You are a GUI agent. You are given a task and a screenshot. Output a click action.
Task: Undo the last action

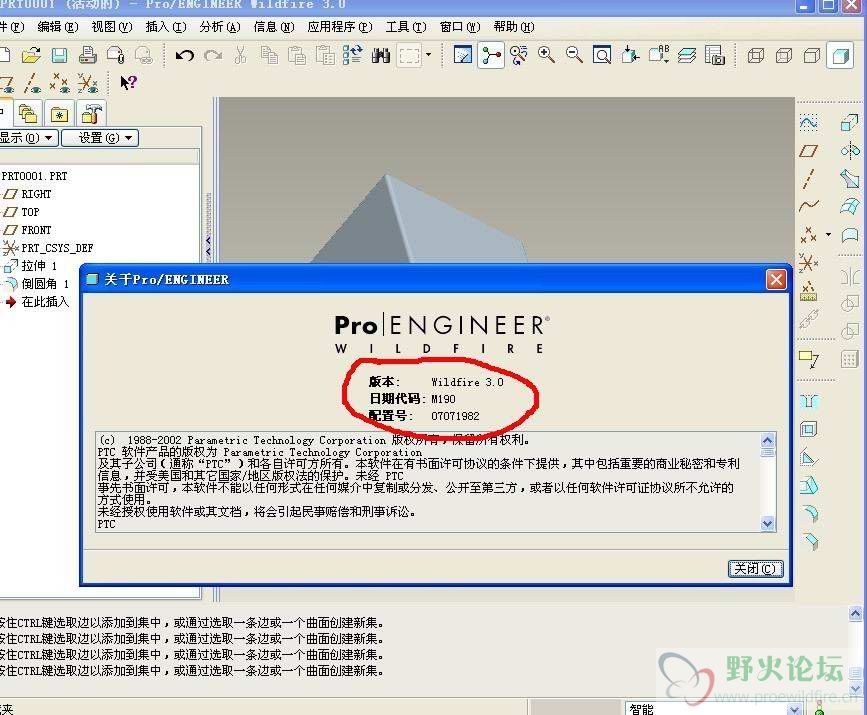185,55
